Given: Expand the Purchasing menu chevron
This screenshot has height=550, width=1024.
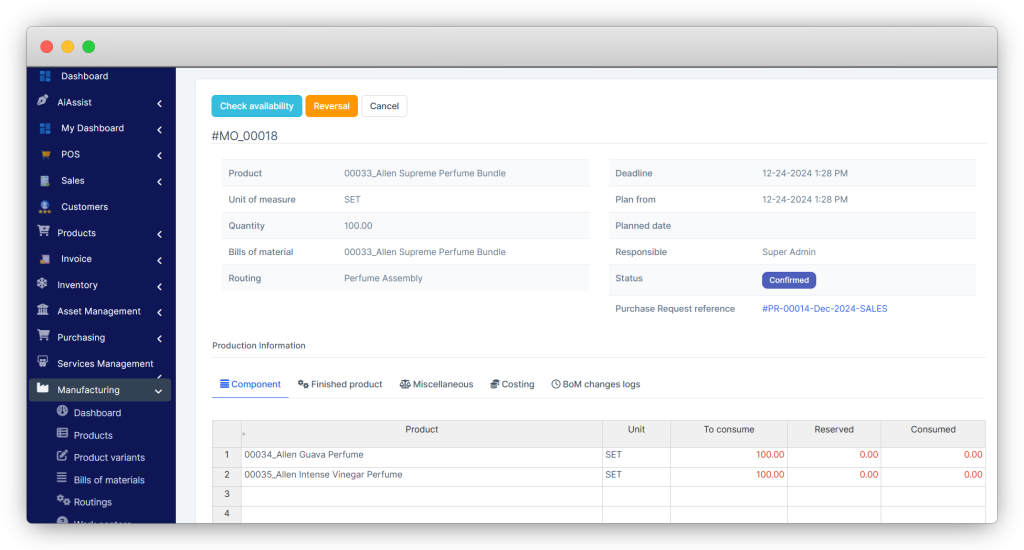Looking at the screenshot, I should (x=159, y=338).
